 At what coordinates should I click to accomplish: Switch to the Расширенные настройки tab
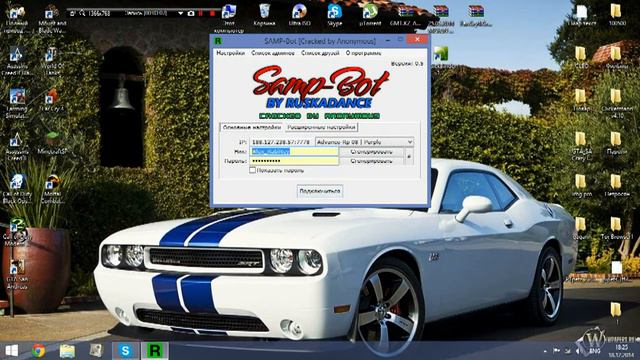click(321, 127)
